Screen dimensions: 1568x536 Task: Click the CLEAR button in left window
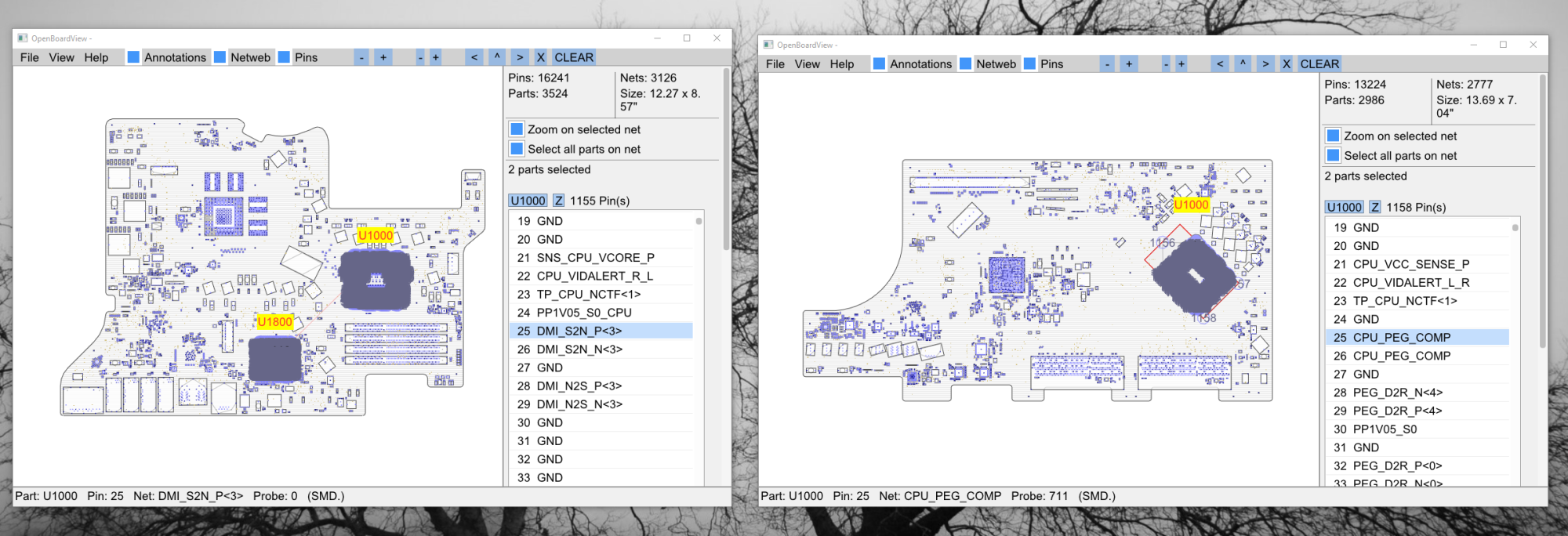573,57
